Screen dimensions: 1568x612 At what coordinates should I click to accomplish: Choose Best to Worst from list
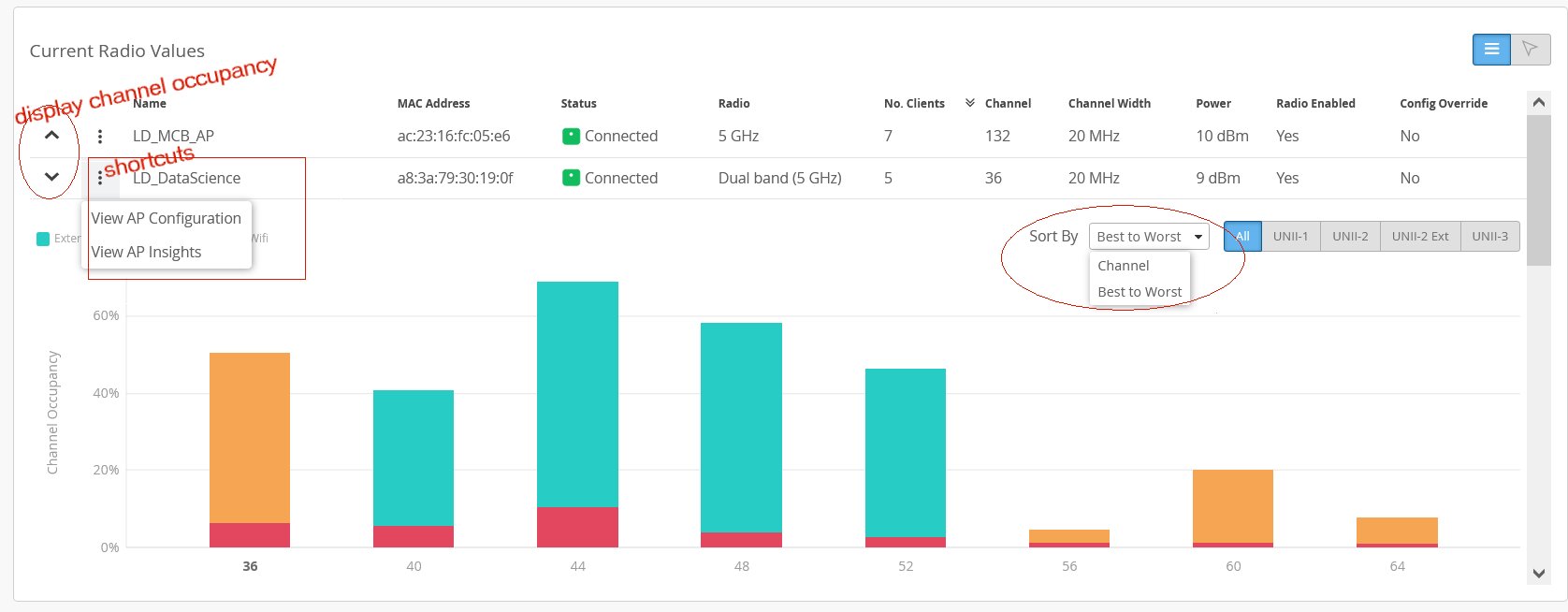(1140, 292)
